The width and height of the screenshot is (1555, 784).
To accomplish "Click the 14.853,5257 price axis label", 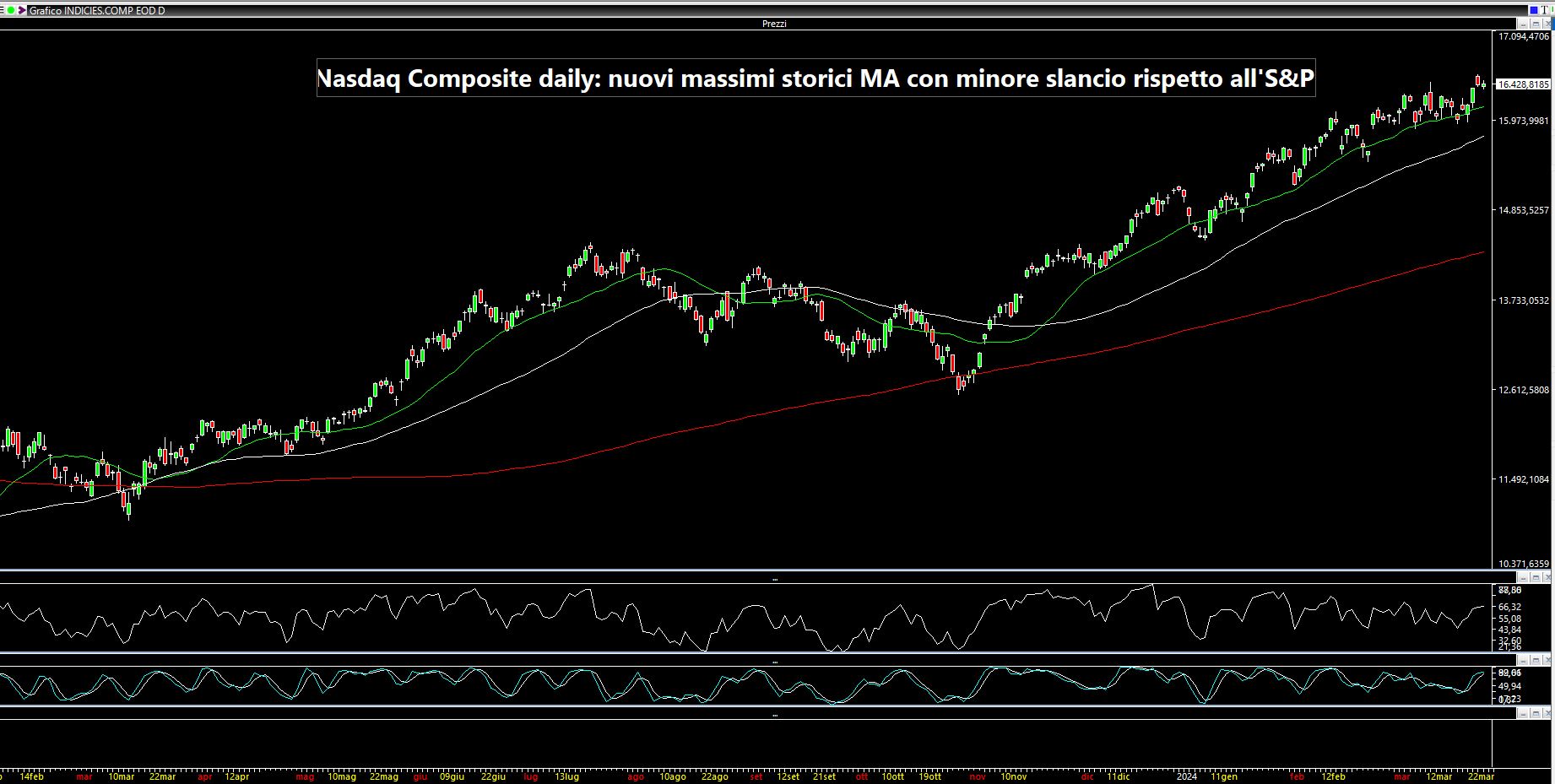I will click(x=1524, y=210).
